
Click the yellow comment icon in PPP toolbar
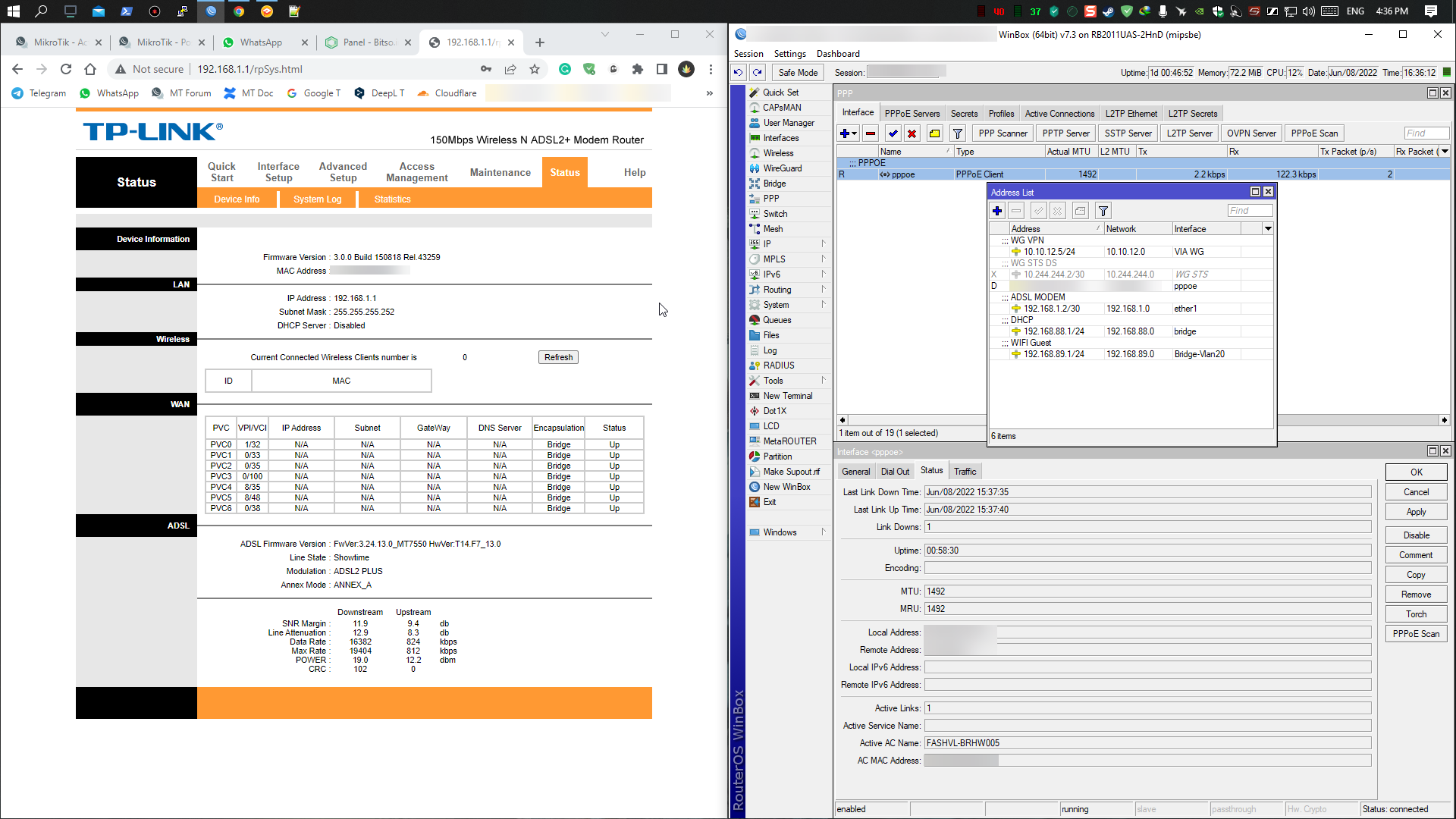pyautogui.click(x=935, y=133)
